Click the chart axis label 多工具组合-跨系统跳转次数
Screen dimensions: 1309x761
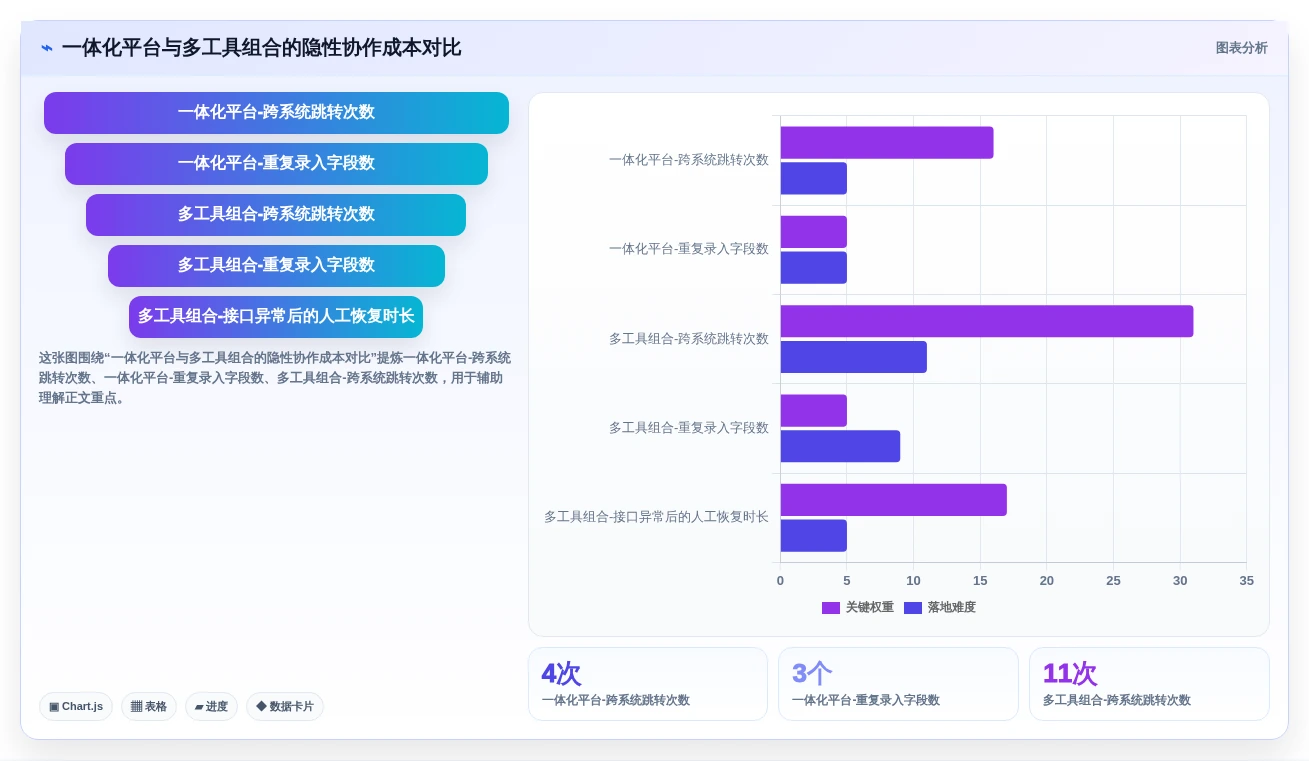(x=689, y=339)
